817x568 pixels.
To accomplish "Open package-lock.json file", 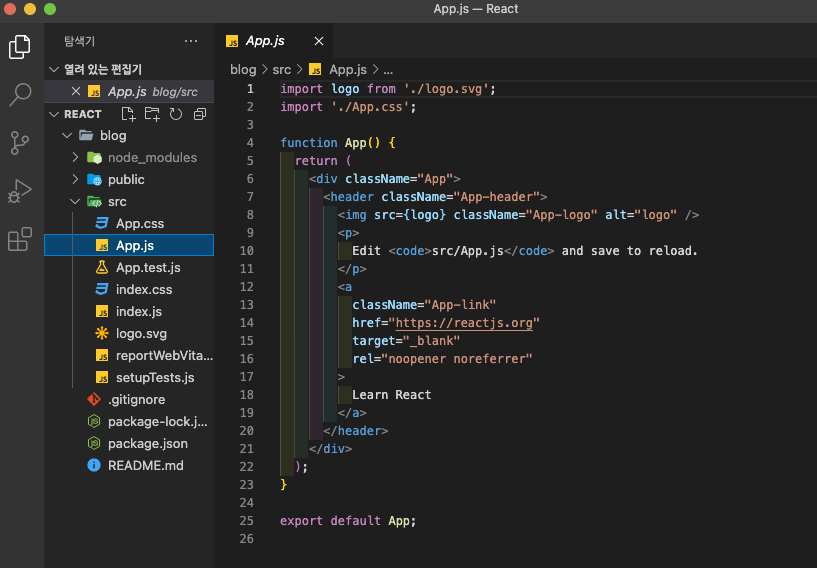I will (129, 422).
